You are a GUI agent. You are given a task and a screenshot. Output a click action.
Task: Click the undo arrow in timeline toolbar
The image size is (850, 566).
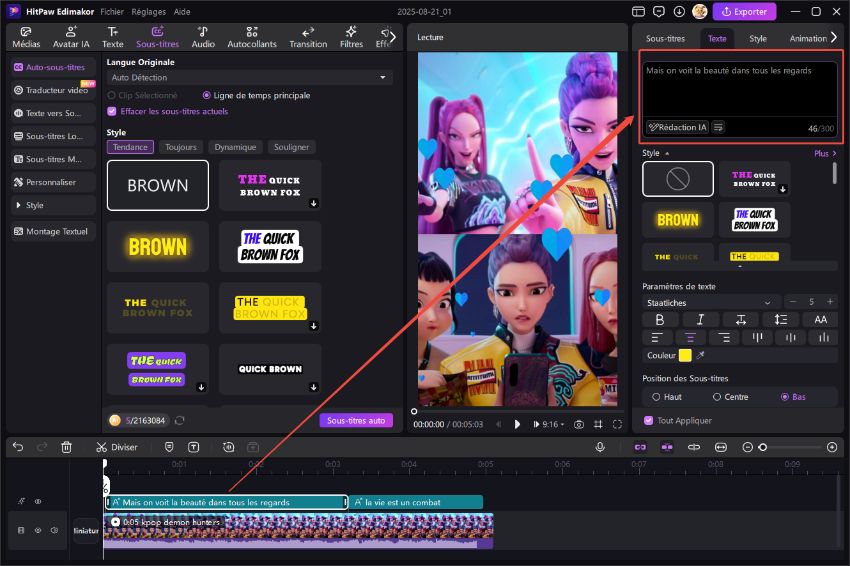(18, 447)
